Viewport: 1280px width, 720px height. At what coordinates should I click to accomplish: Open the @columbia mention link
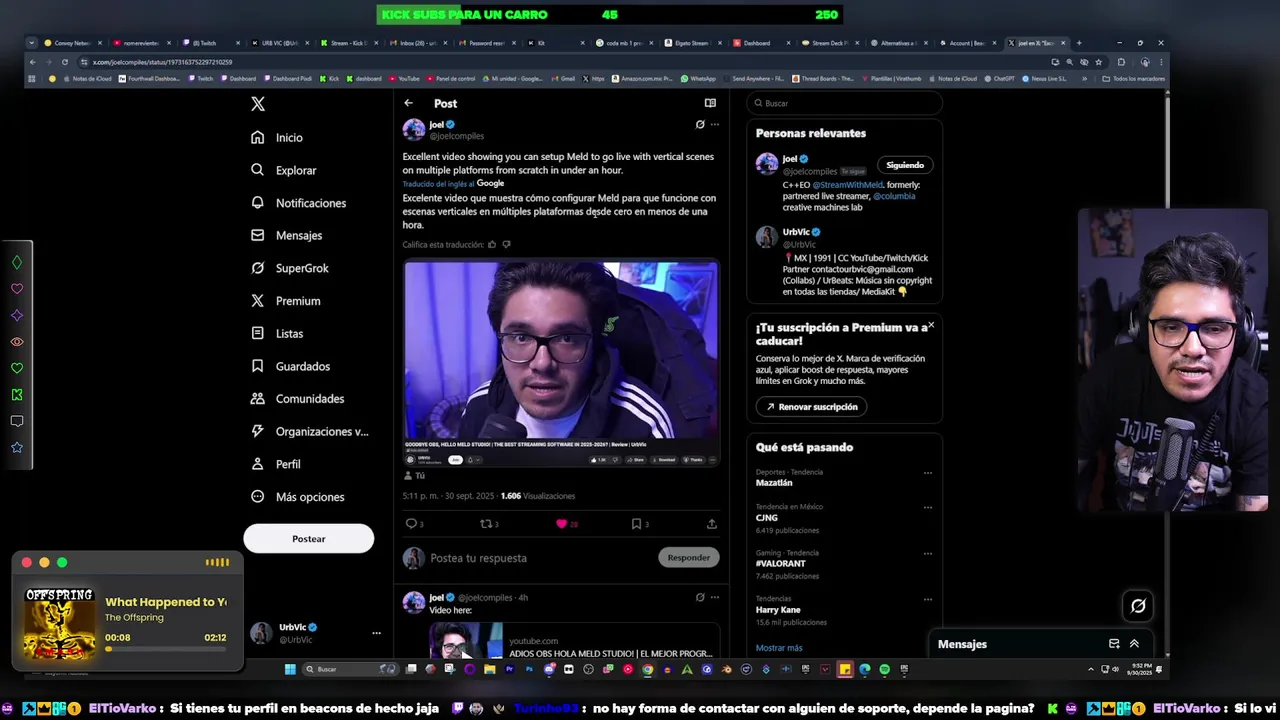click(x=894, y=196)
